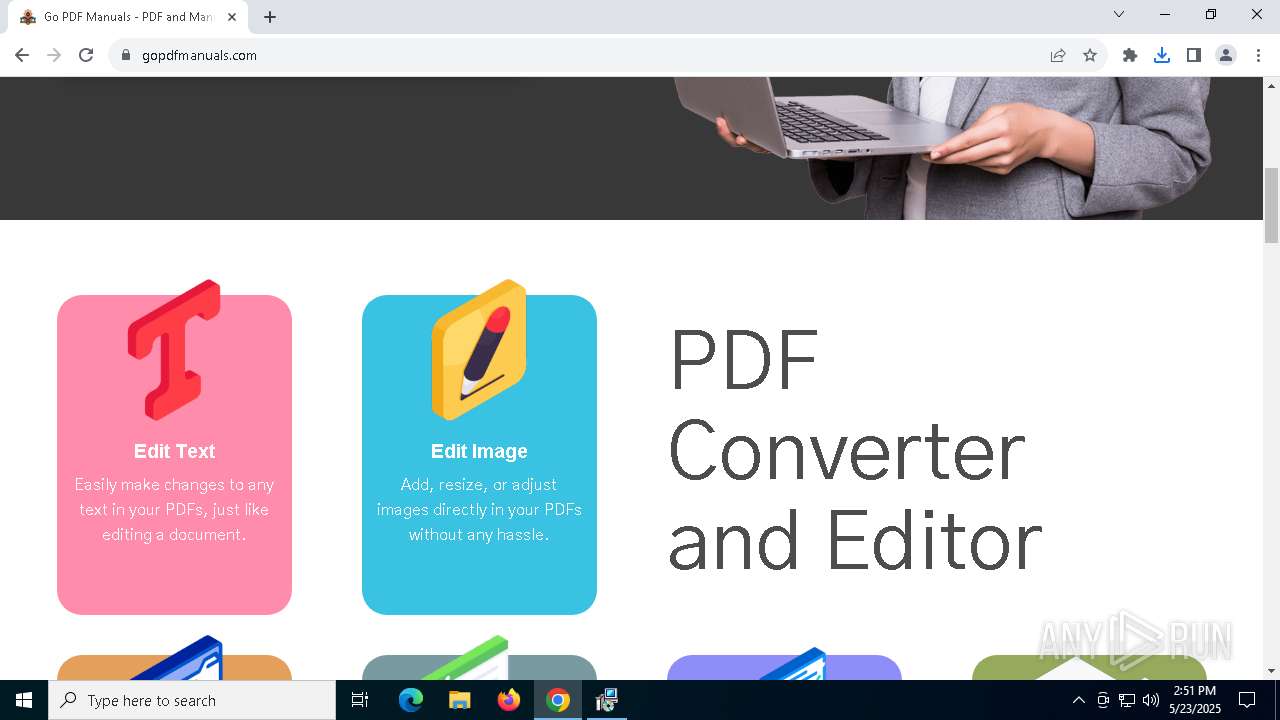
Task: Switch to Chrome in the taskbar
Action: coord(558,700)
